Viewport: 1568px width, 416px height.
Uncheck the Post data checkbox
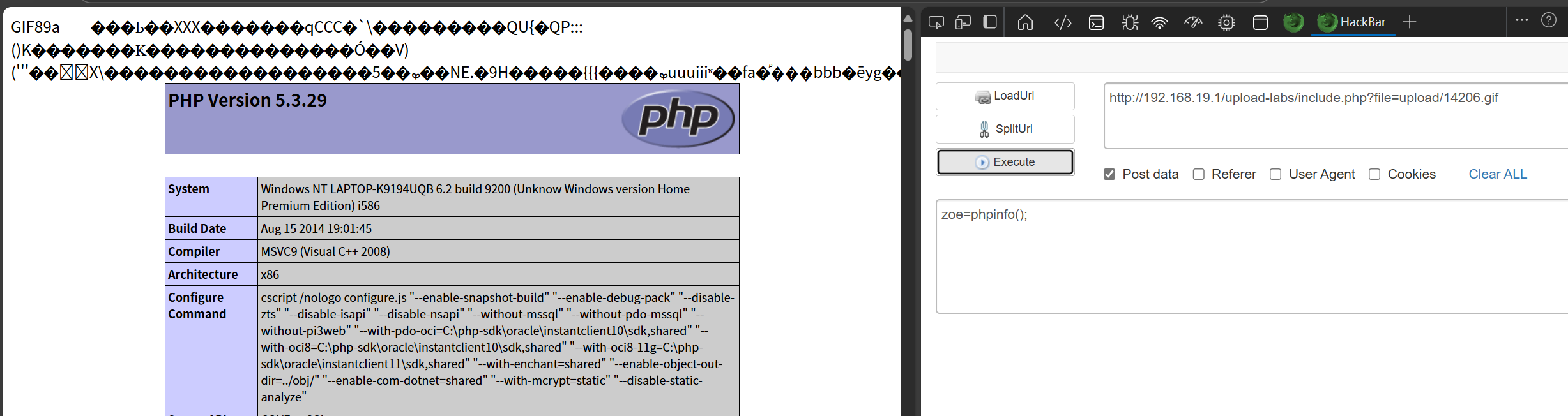coord(1109,174)
